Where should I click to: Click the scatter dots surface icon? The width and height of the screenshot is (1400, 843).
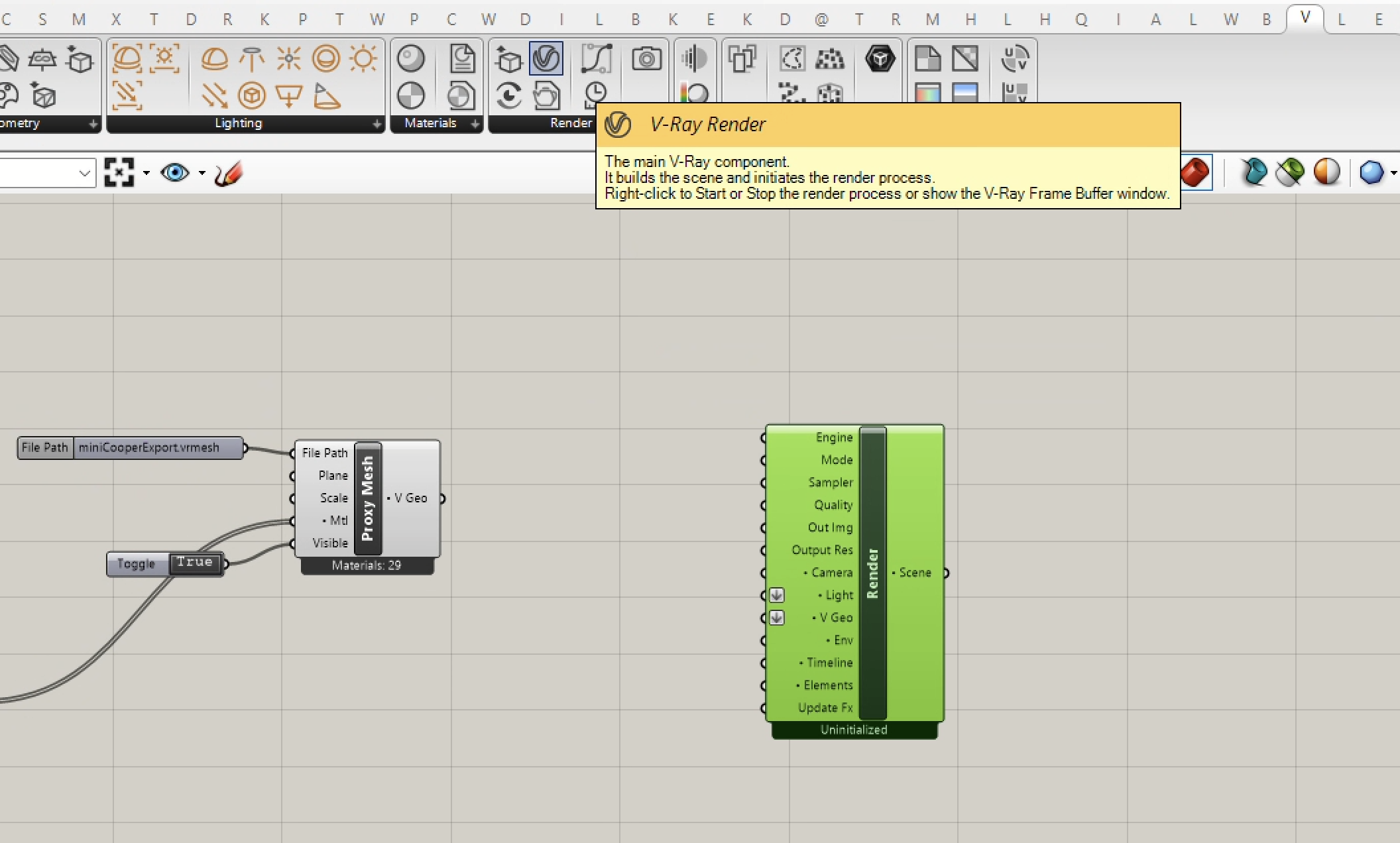pyautogui.click(x=829, y=59)
